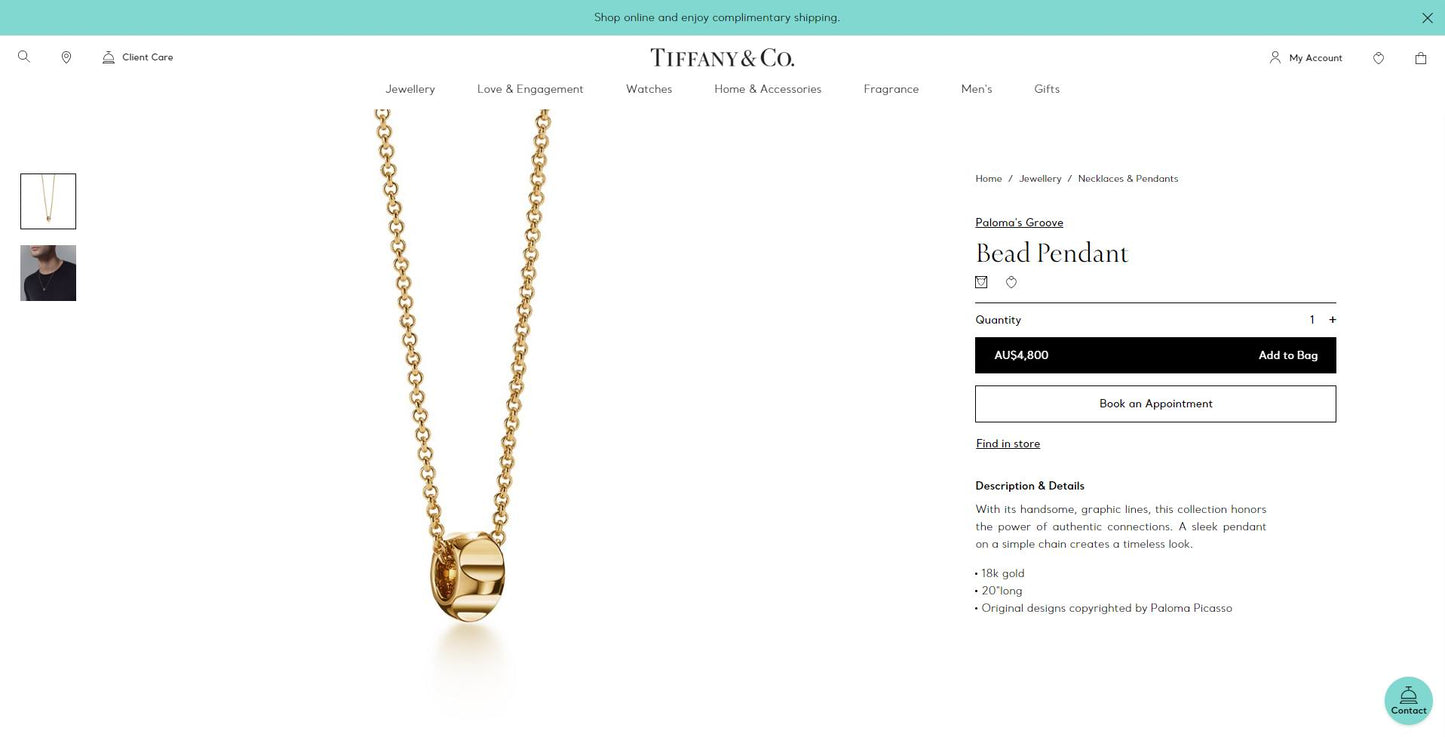Open the search magnifier icon
Screen dimensions: 1445x737
pos(24,57)
